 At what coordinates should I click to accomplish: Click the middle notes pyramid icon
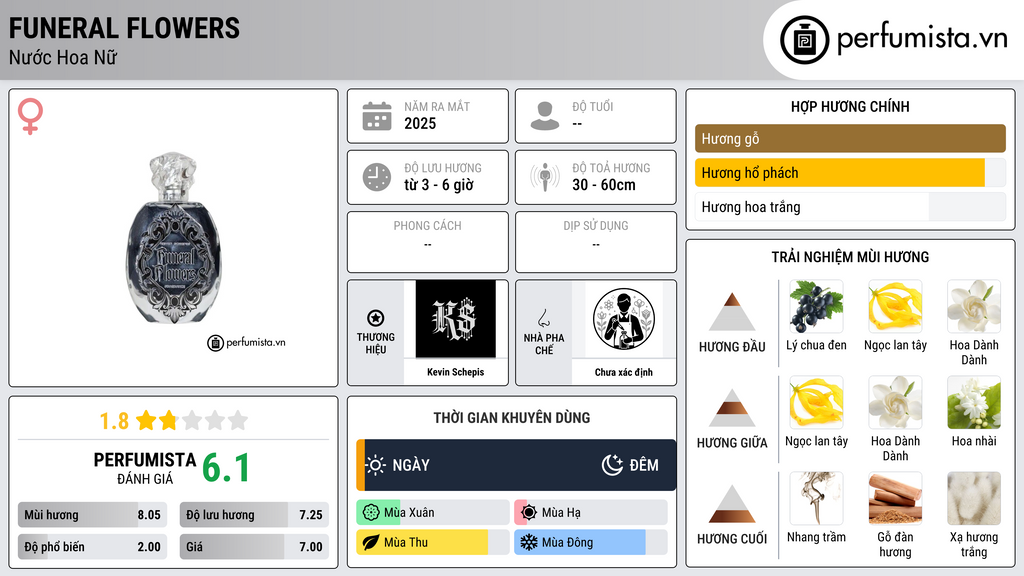point(732,408)
